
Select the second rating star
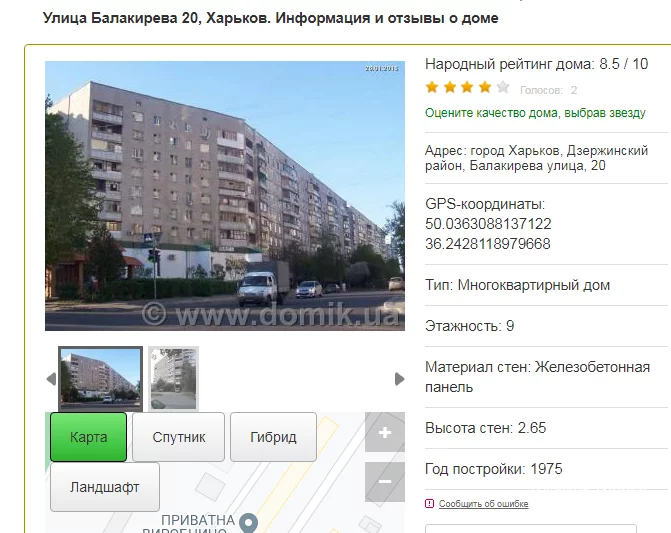[x=450, y=87]
